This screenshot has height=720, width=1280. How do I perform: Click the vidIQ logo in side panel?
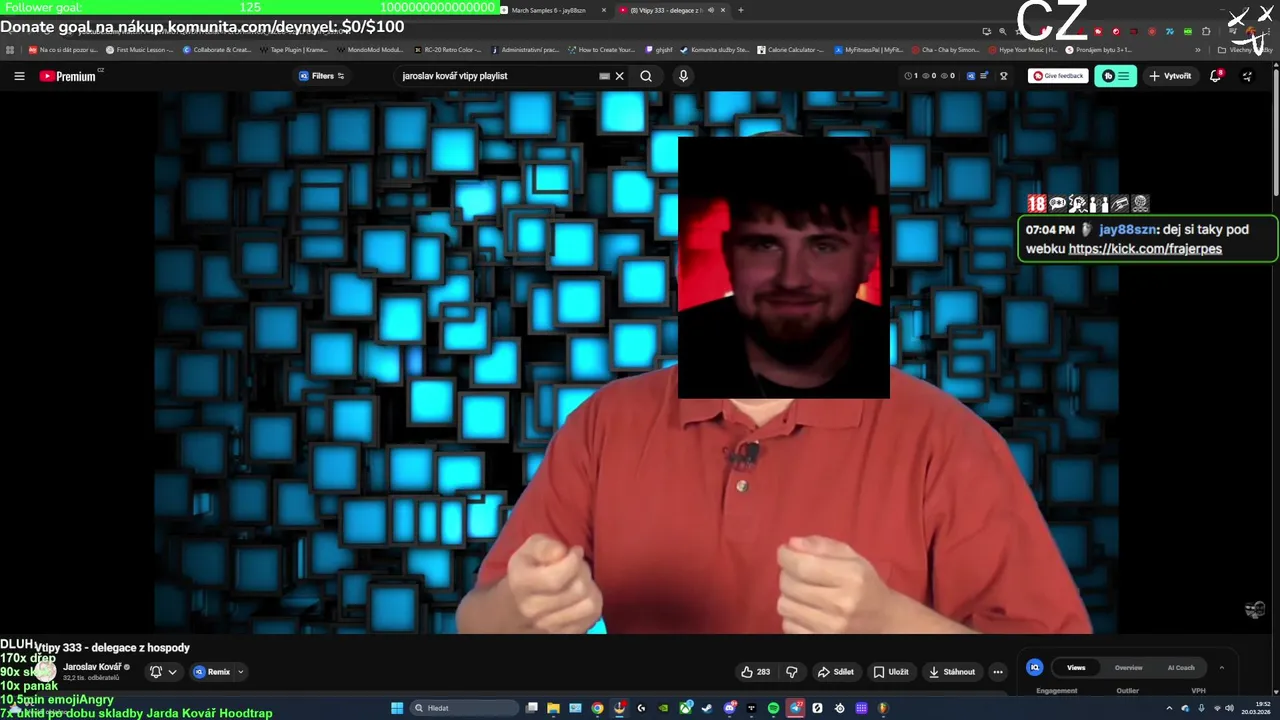pyautogui.click(x=1035, y=667)
